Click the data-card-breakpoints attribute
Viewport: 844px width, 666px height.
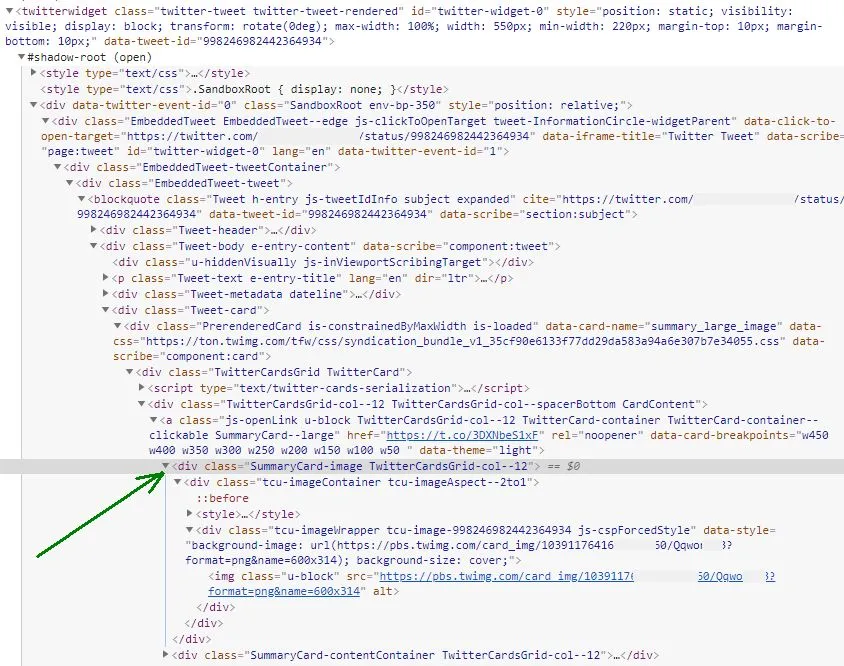tap(739, 435)
